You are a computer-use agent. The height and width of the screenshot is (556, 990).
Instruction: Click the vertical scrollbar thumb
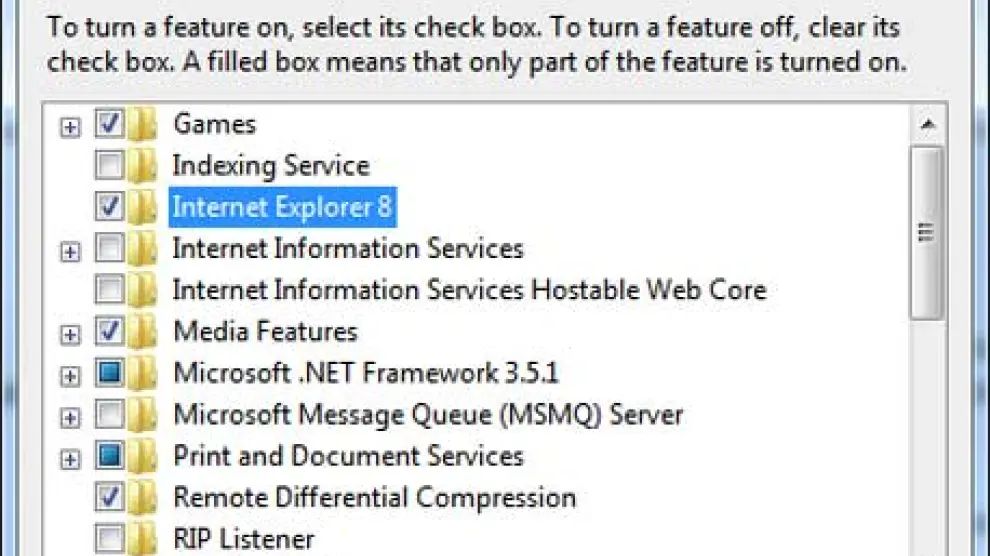pos(927,232)
